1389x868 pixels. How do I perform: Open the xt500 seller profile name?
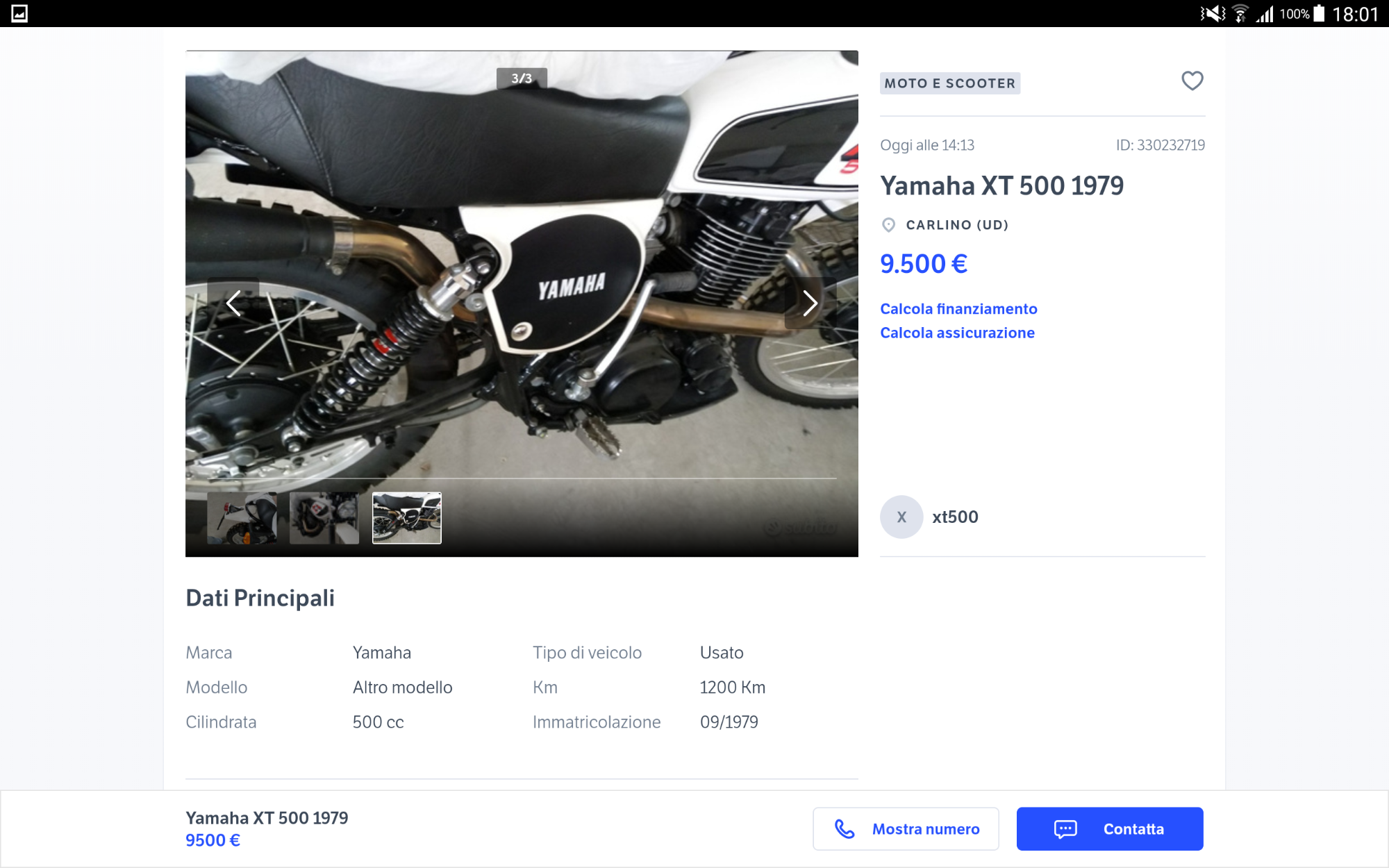tap(955, 517)
